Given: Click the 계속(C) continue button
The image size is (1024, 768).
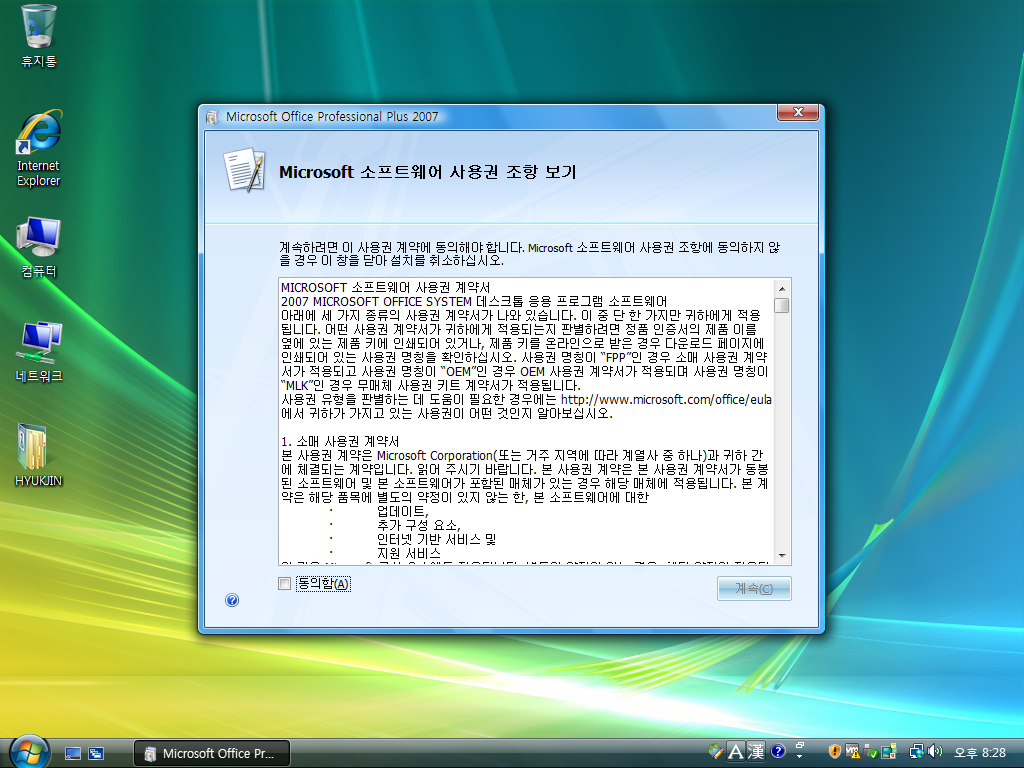Looking at the screenshot, I should click(754, 588).
